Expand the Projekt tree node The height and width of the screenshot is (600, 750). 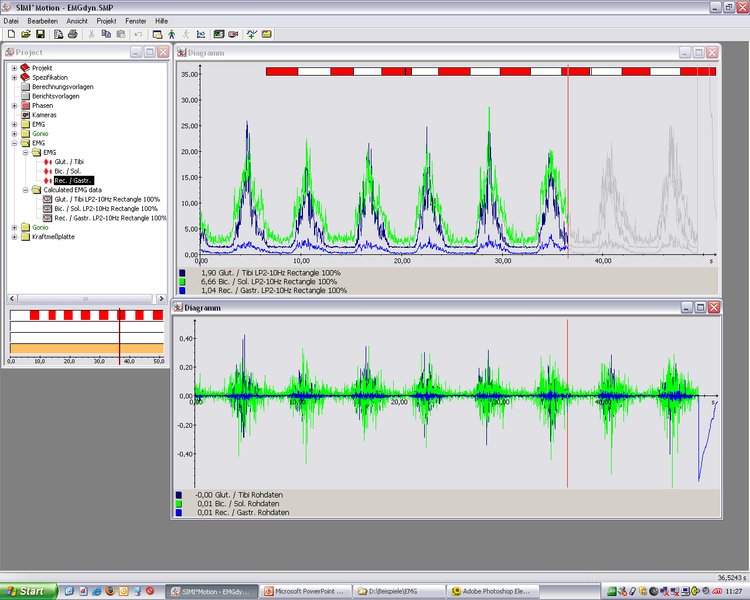click(x=14, y=68)
